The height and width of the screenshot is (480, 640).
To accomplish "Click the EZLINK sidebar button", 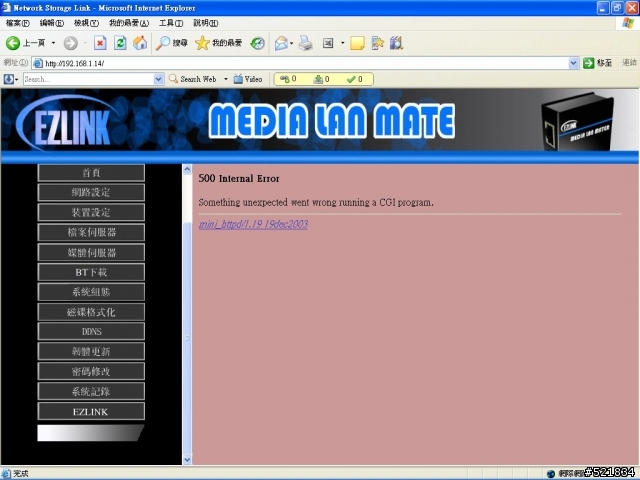I will (91, 411).
